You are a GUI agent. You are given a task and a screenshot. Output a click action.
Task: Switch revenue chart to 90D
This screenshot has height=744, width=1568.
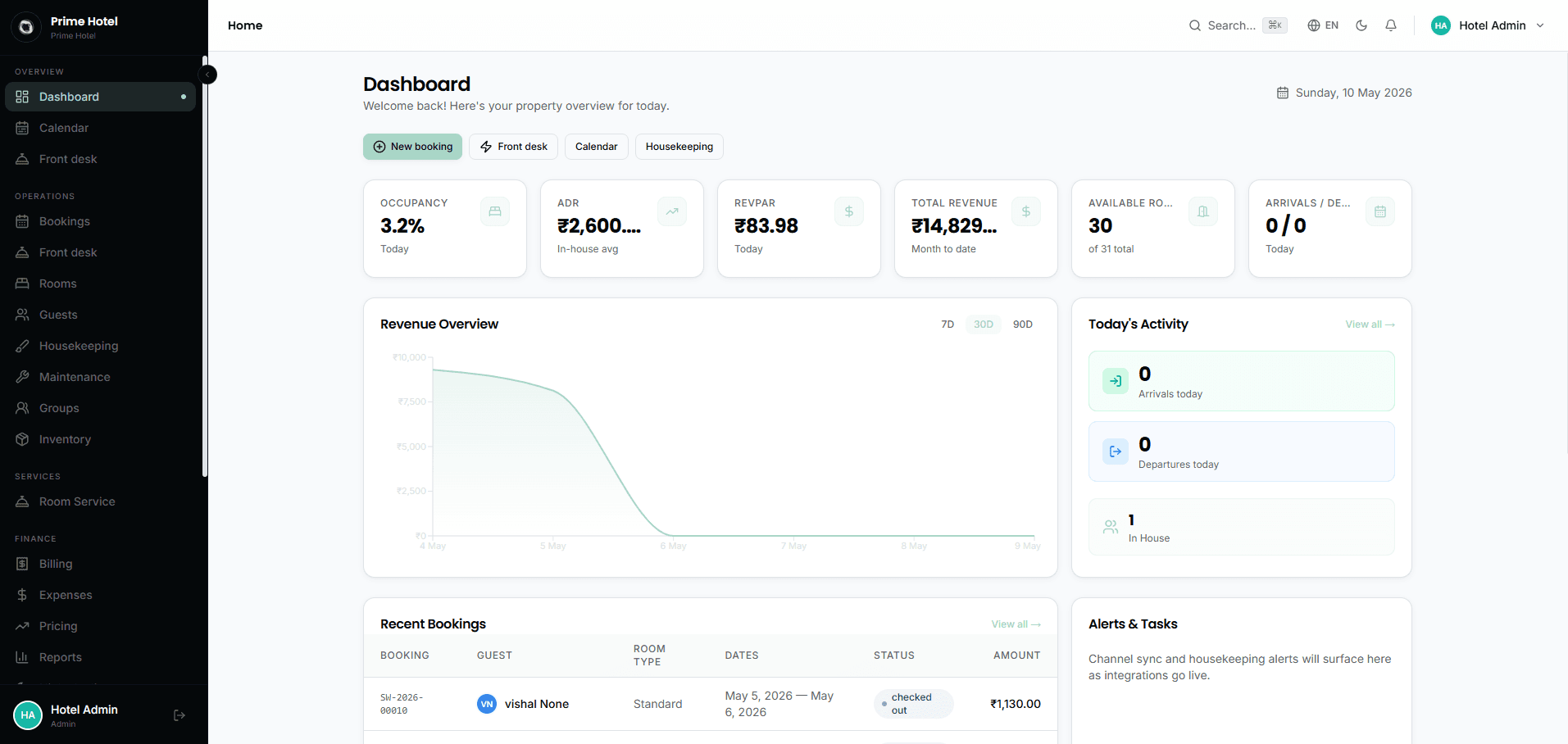coord(1023,324)
